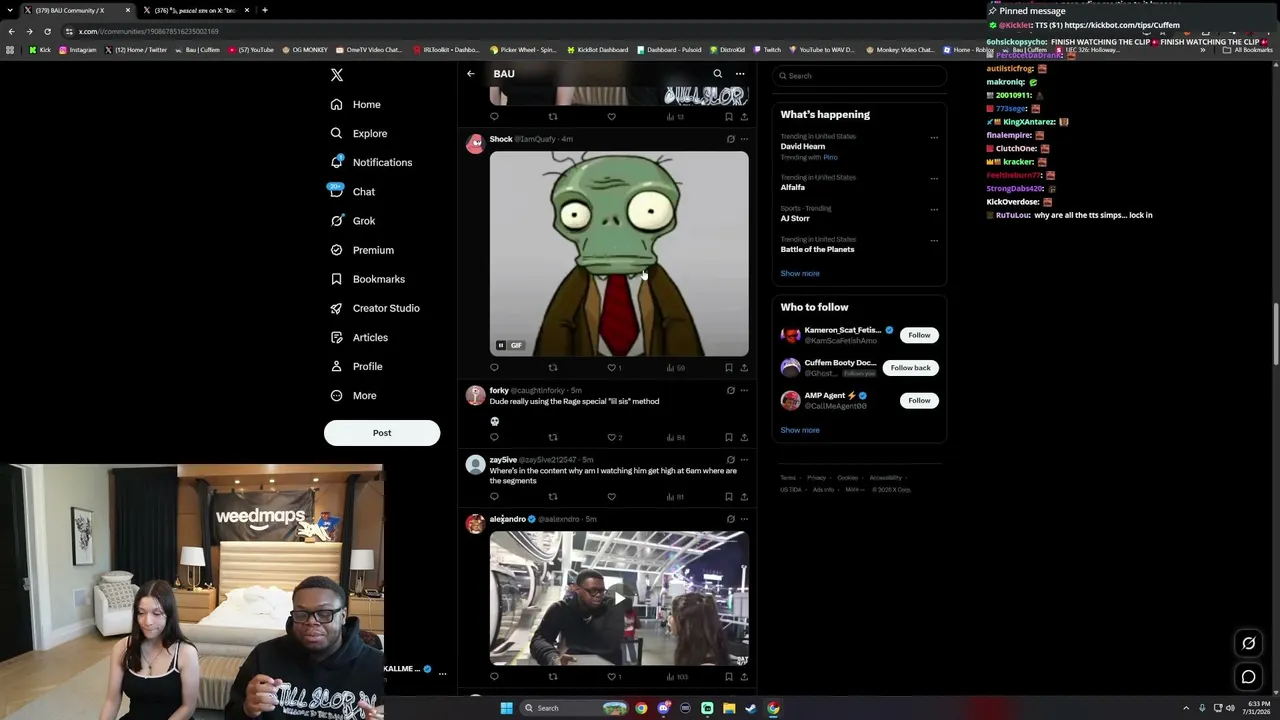Reply to Shock's zombie GIF post

click(x=494, y=367)
